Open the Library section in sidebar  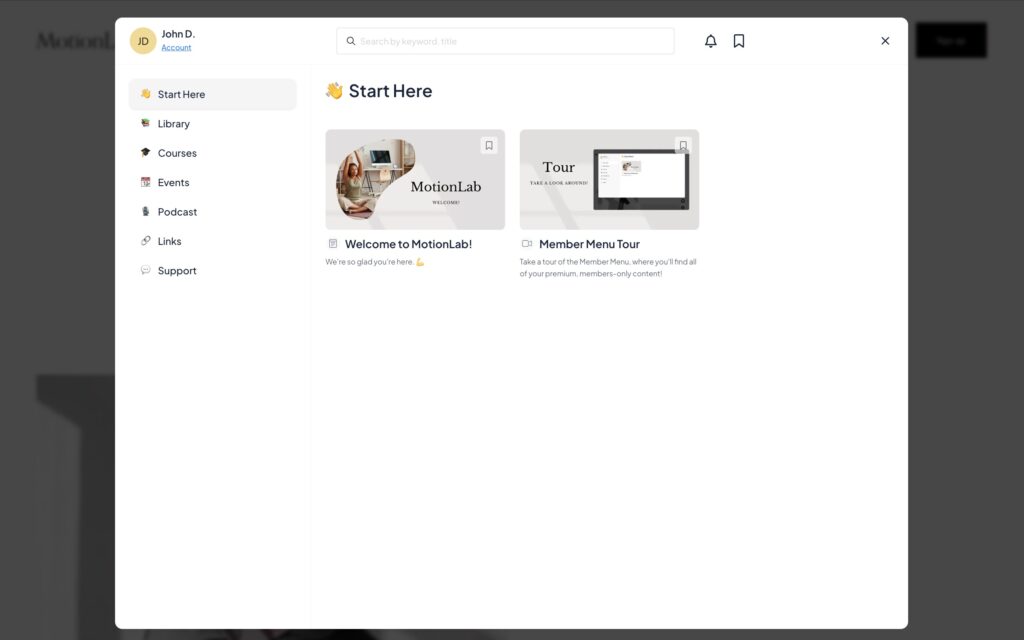tap(173, 124)
